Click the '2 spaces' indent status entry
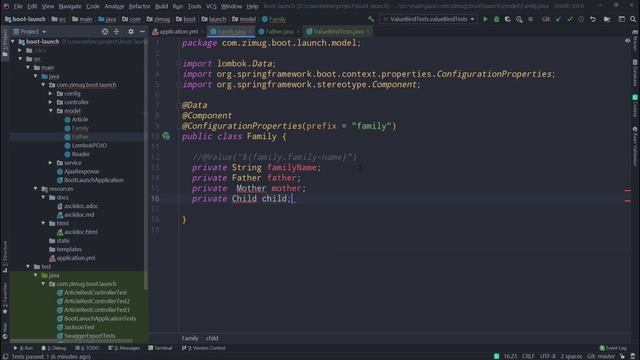This screenshot has width=640, height=360. pyautogui.click(x=571, y=356)
